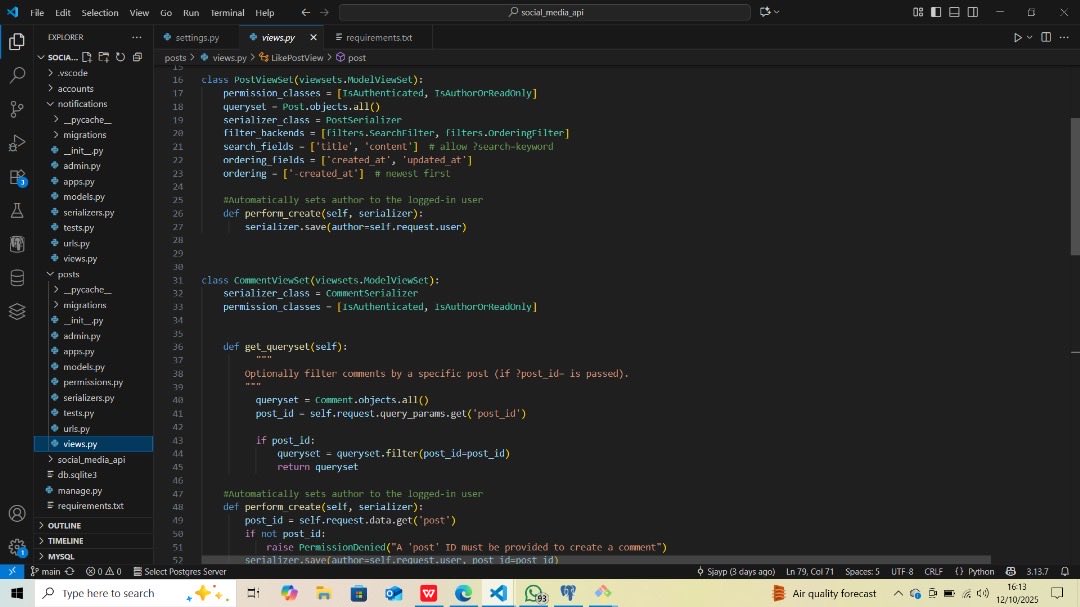Go forward using the navigation arrow
The image size is (1080, 607).
click(324, 12)
